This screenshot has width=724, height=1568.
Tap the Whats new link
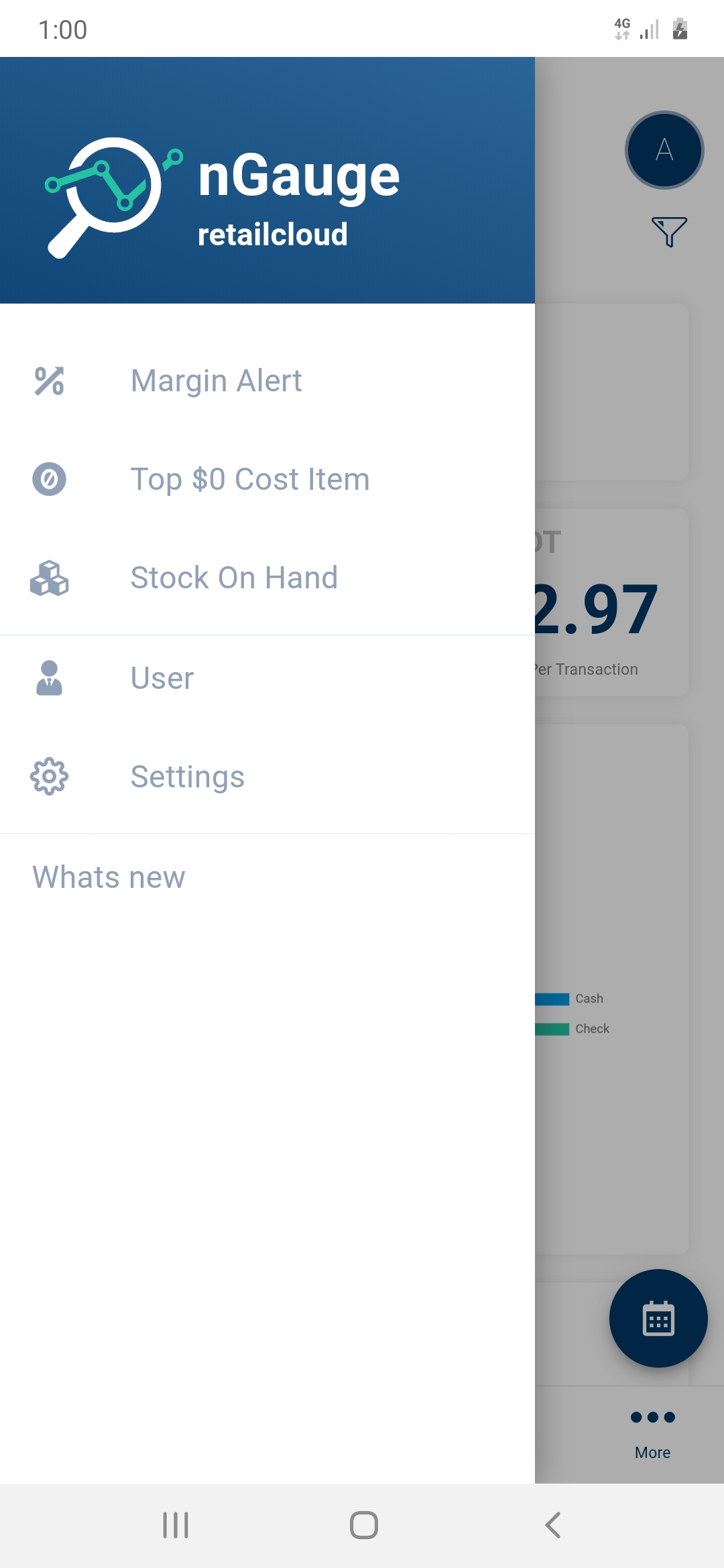pos(109,877)
